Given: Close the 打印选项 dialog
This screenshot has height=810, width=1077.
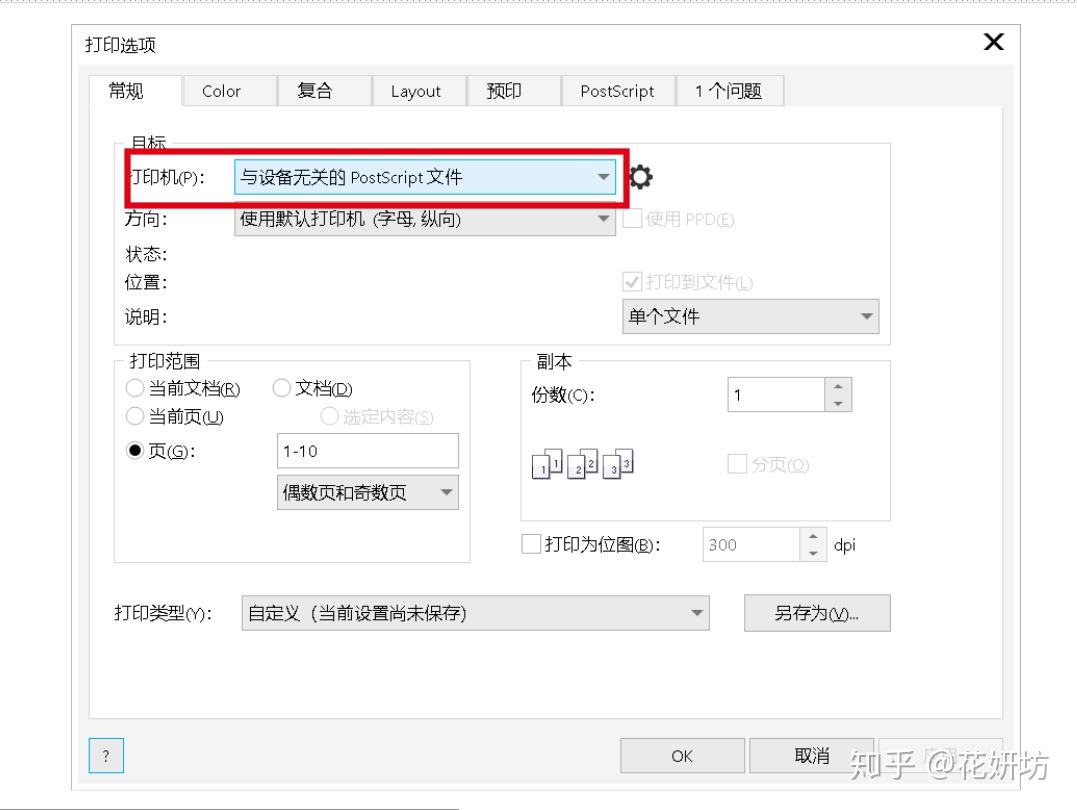Looking at the screenshot, I should pyautogui.click(x=993, y=42).
